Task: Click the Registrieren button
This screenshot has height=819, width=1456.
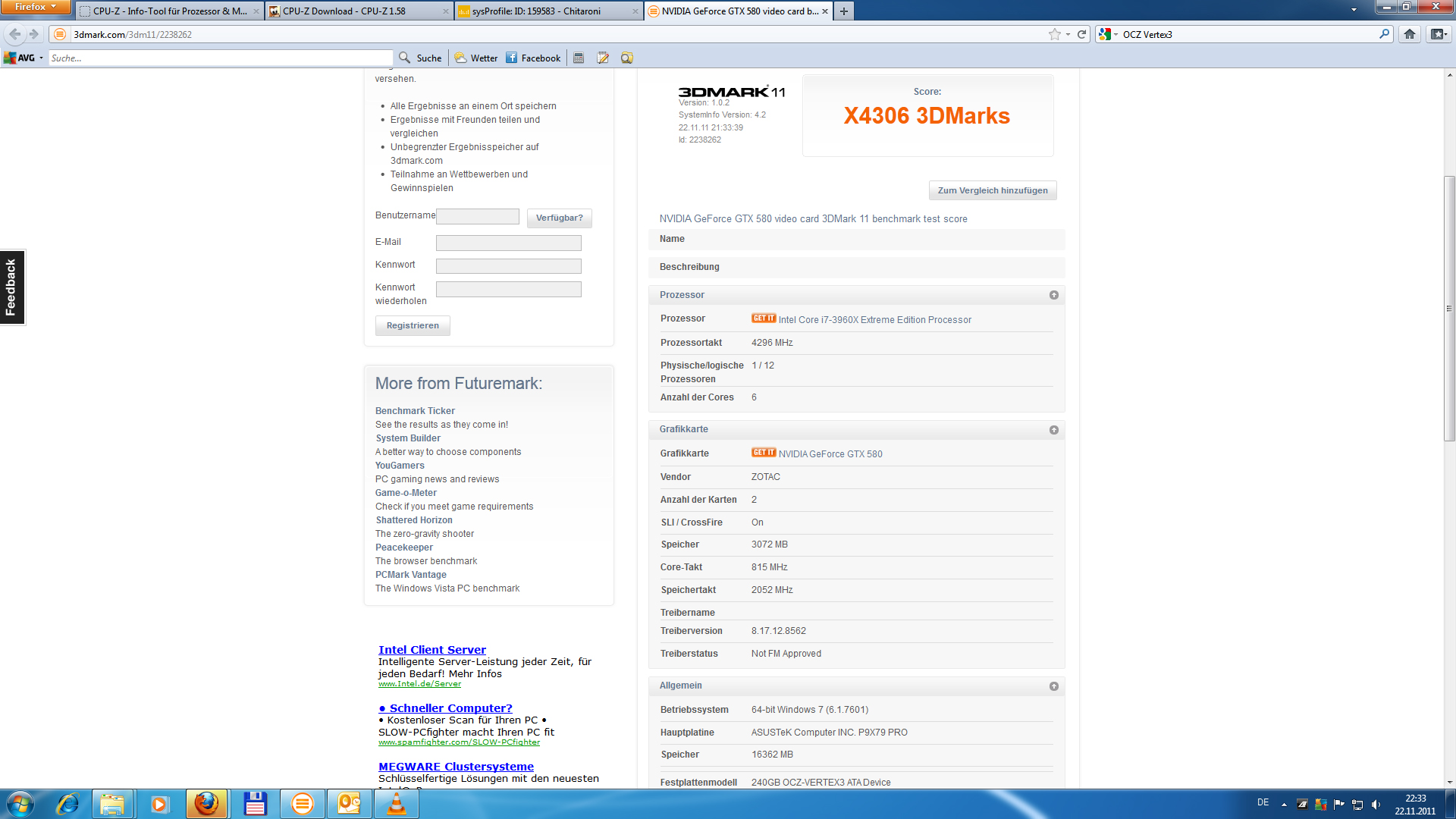Action: pyautogui.click(x=413, y=325)
